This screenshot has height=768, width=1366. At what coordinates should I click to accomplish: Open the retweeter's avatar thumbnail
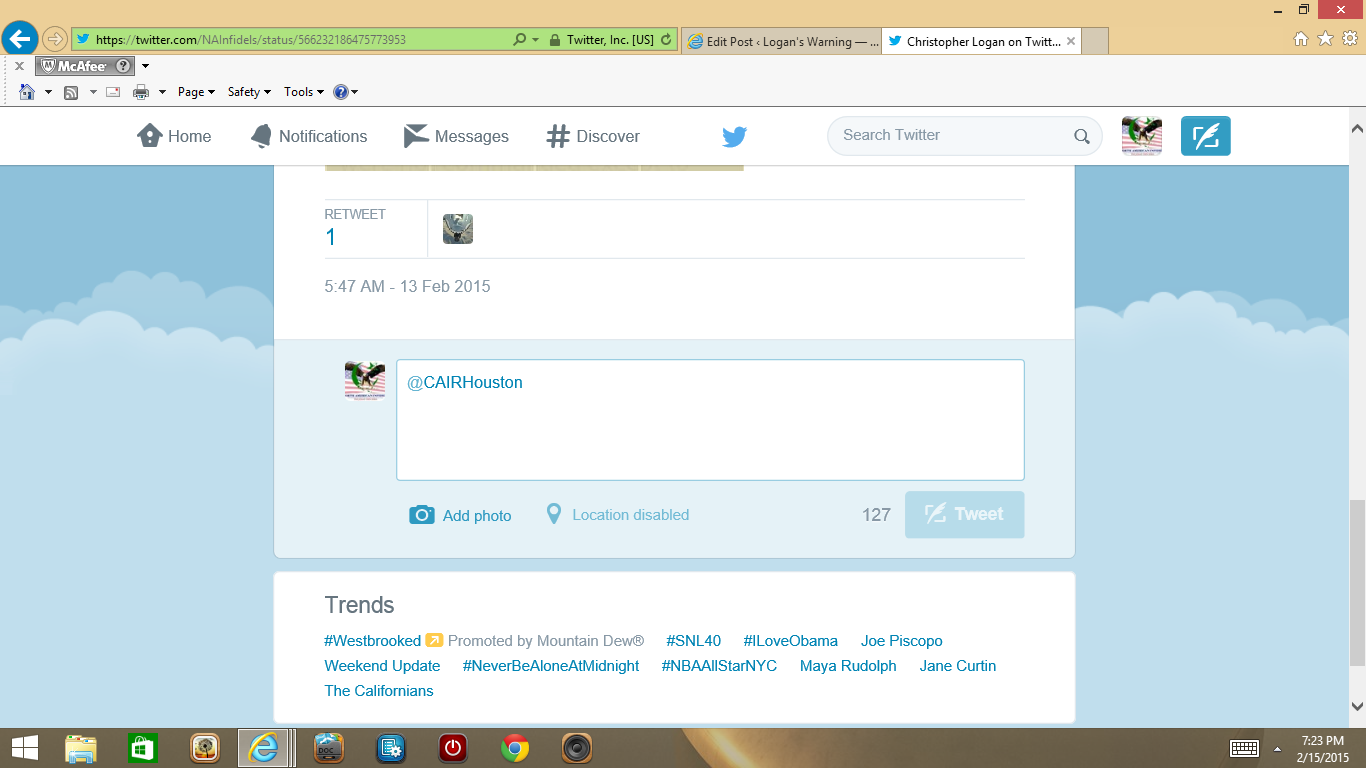coord(458,229)
